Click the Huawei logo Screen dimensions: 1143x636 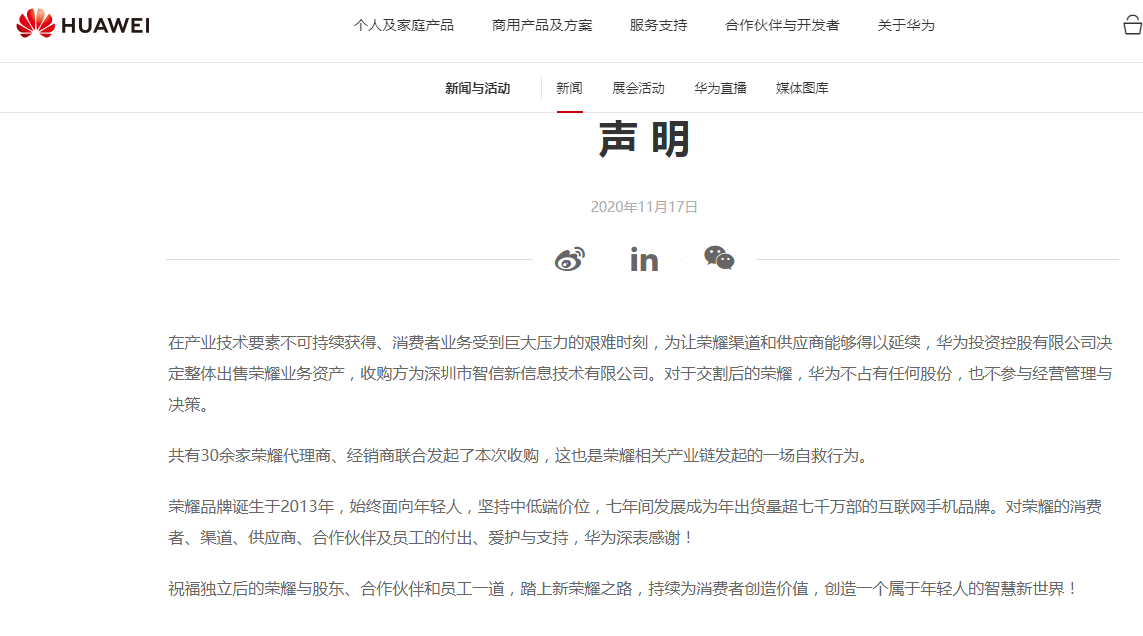(x=83, y=25)
